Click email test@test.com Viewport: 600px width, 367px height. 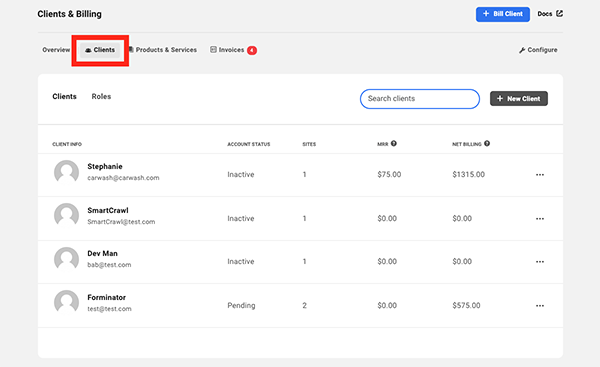pos(109,309)
